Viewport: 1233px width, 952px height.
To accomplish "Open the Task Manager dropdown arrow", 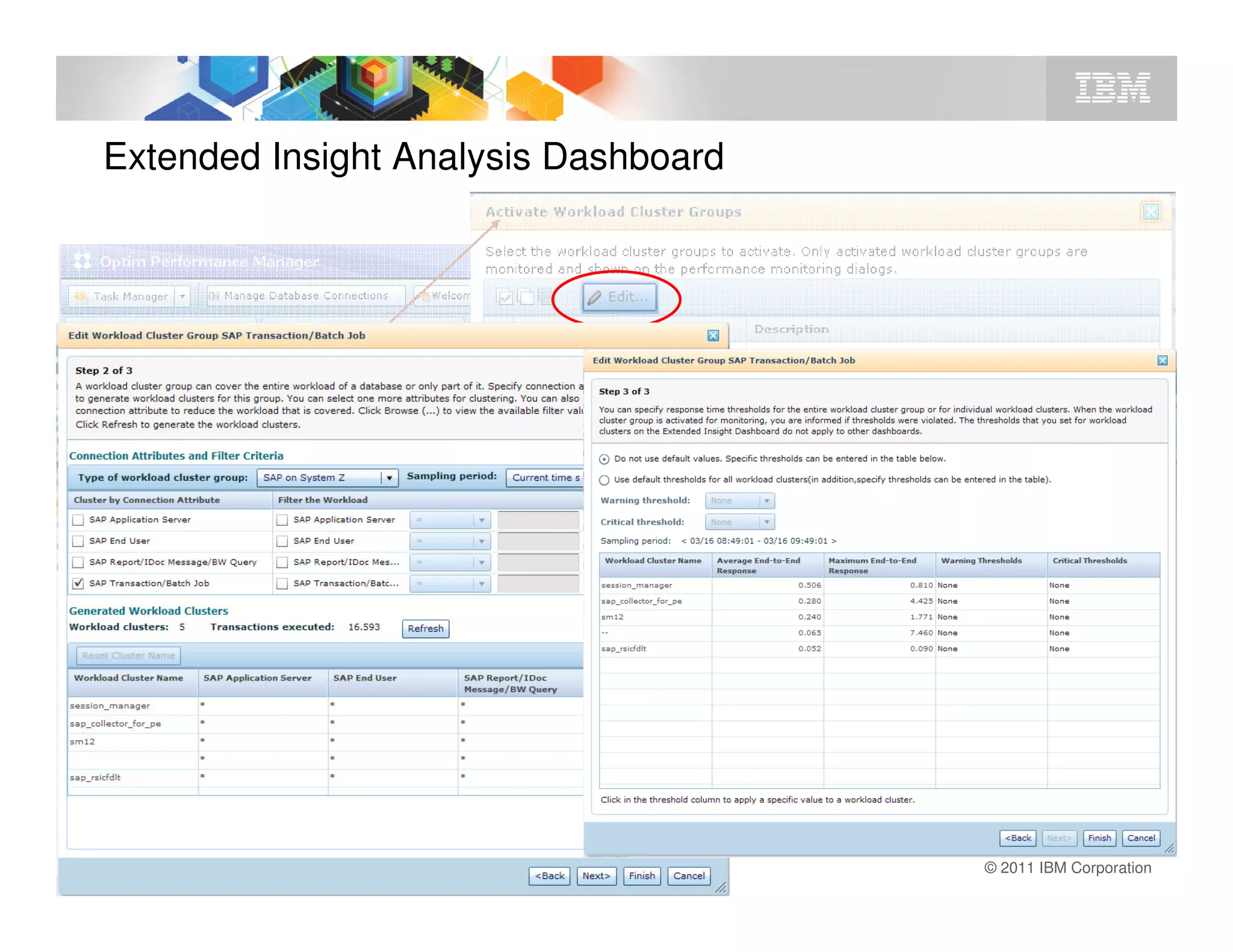I will click(x=182, y=296).
